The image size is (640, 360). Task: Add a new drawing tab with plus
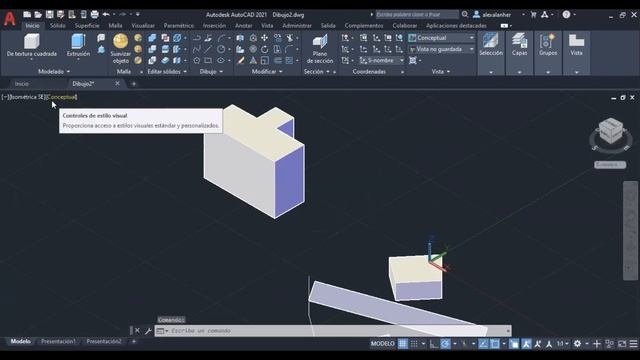pos(133,84)
